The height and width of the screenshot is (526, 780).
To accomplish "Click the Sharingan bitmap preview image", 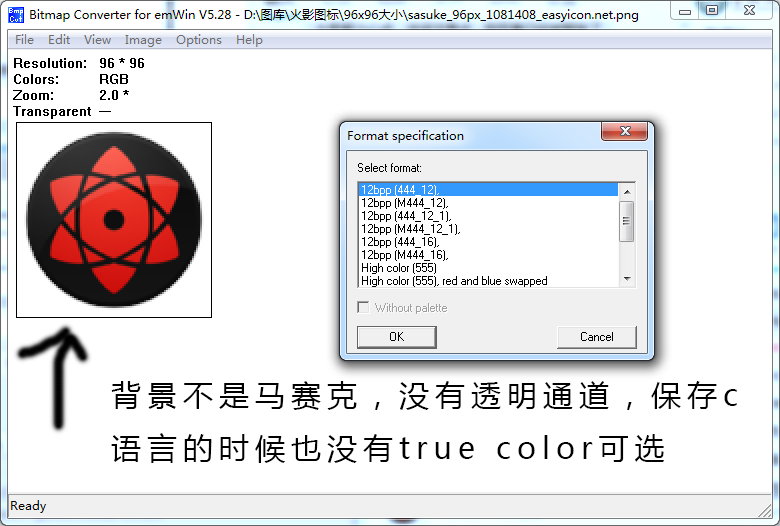I will point(114,220).
